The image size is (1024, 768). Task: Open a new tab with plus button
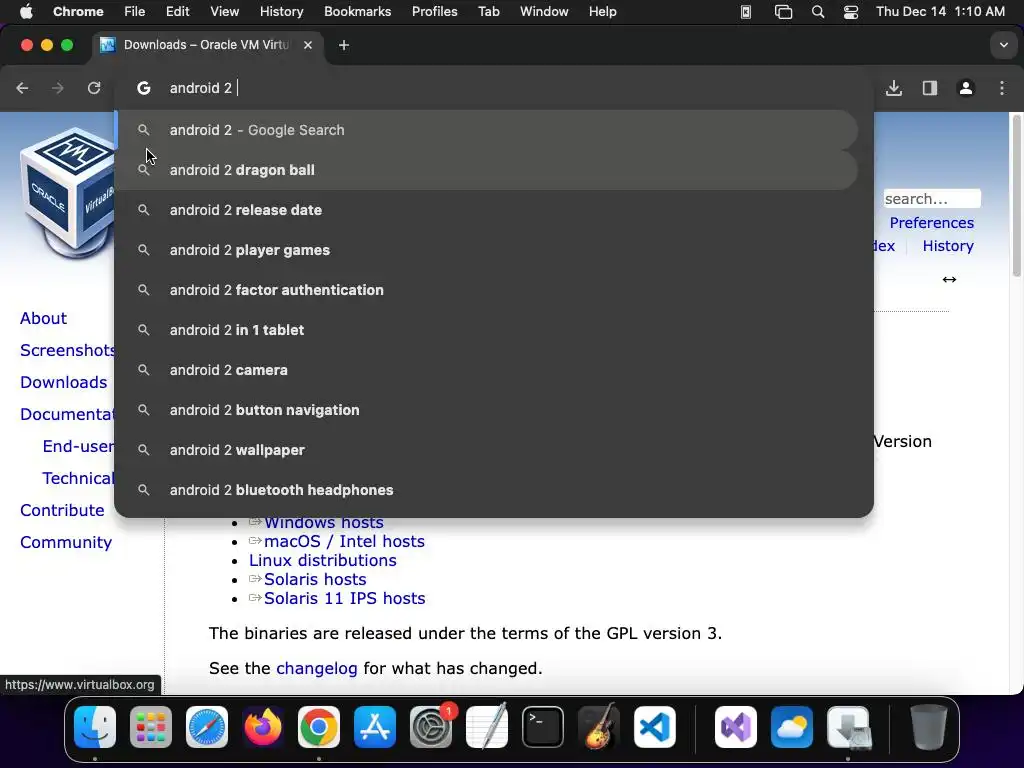(344, 45)
